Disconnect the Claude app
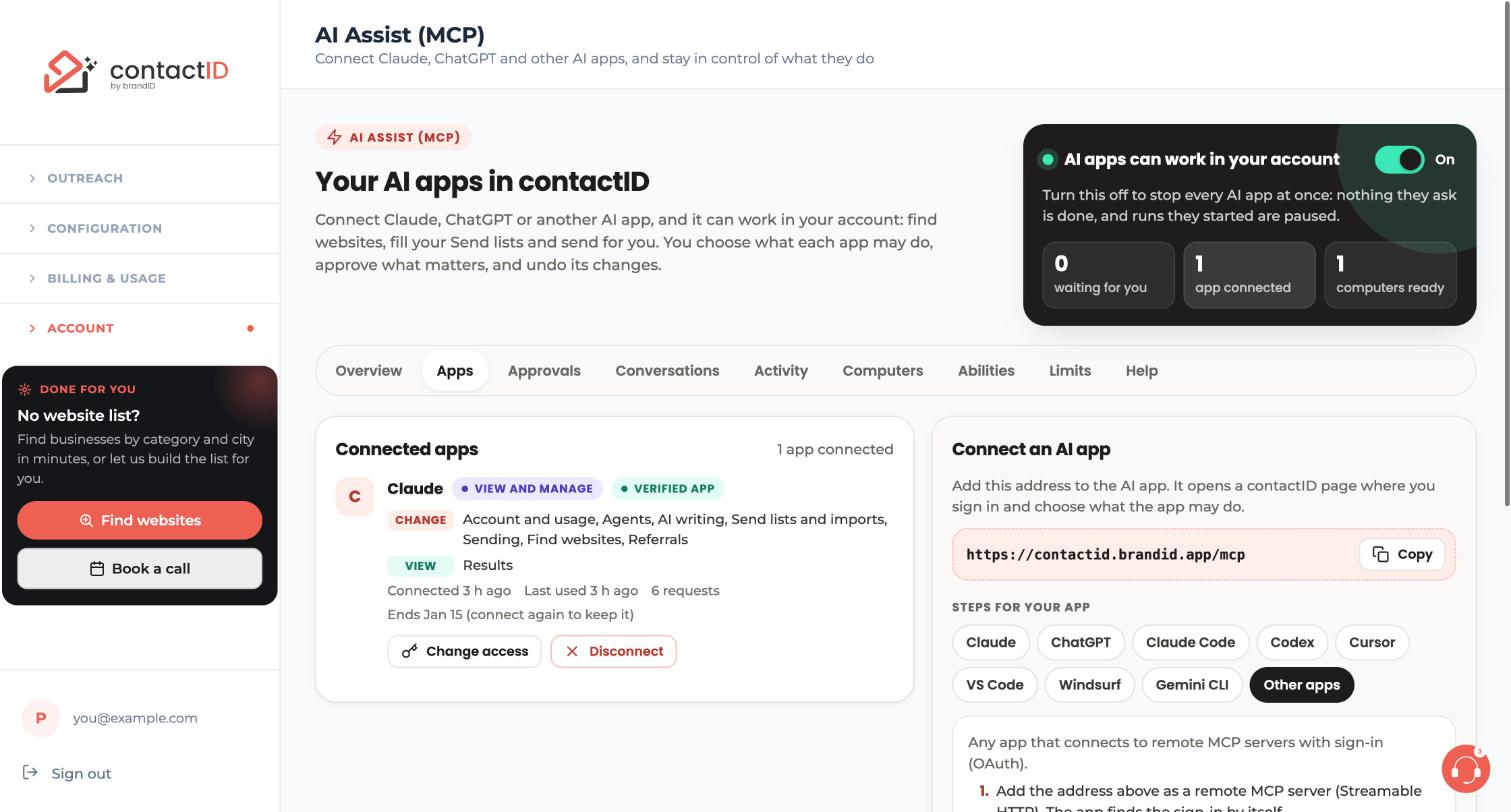Viewport: 1511px width, 812px height. [x=614, y=651]
